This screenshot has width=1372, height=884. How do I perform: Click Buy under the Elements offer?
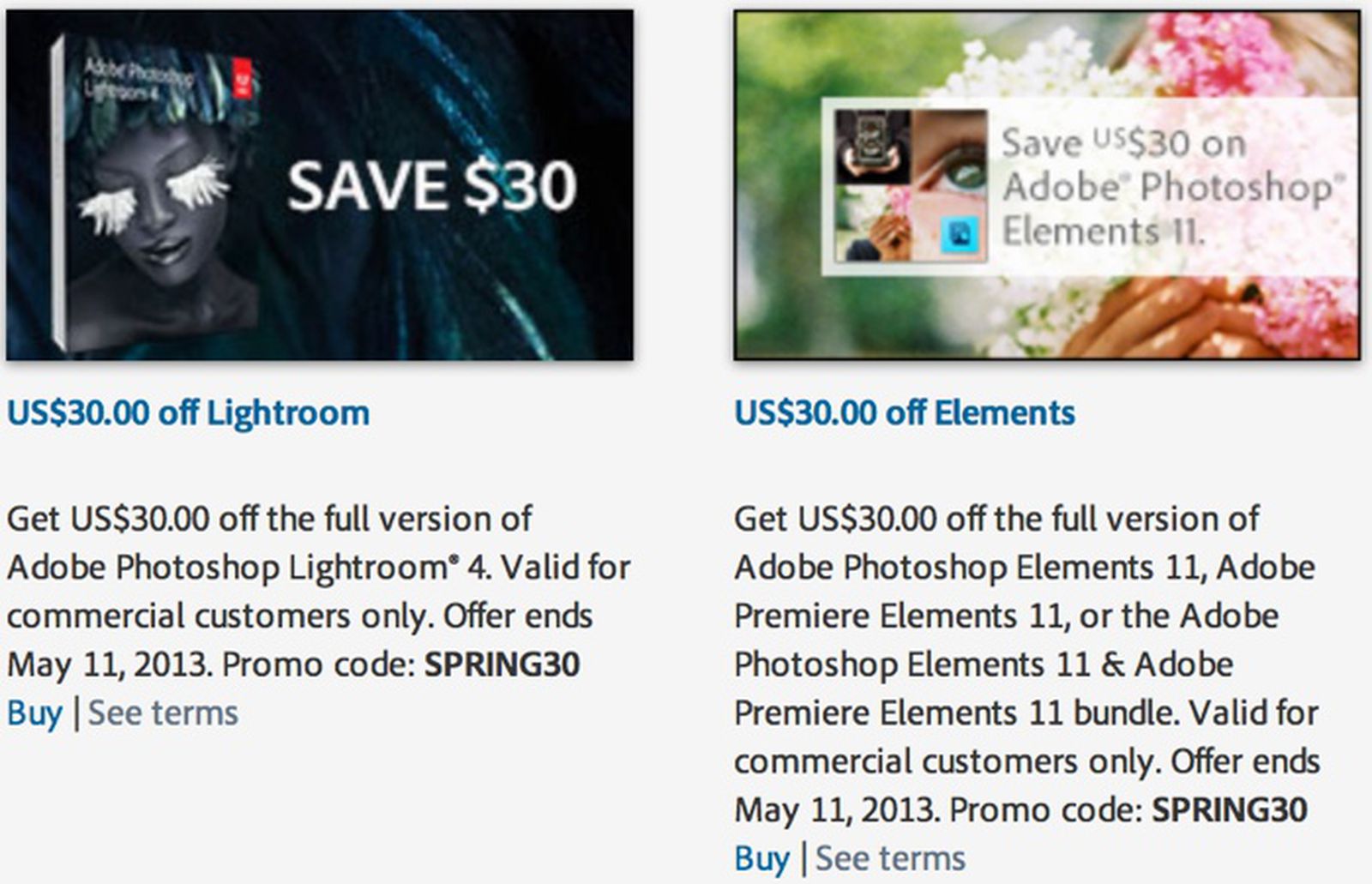click(x=761, y=855)
